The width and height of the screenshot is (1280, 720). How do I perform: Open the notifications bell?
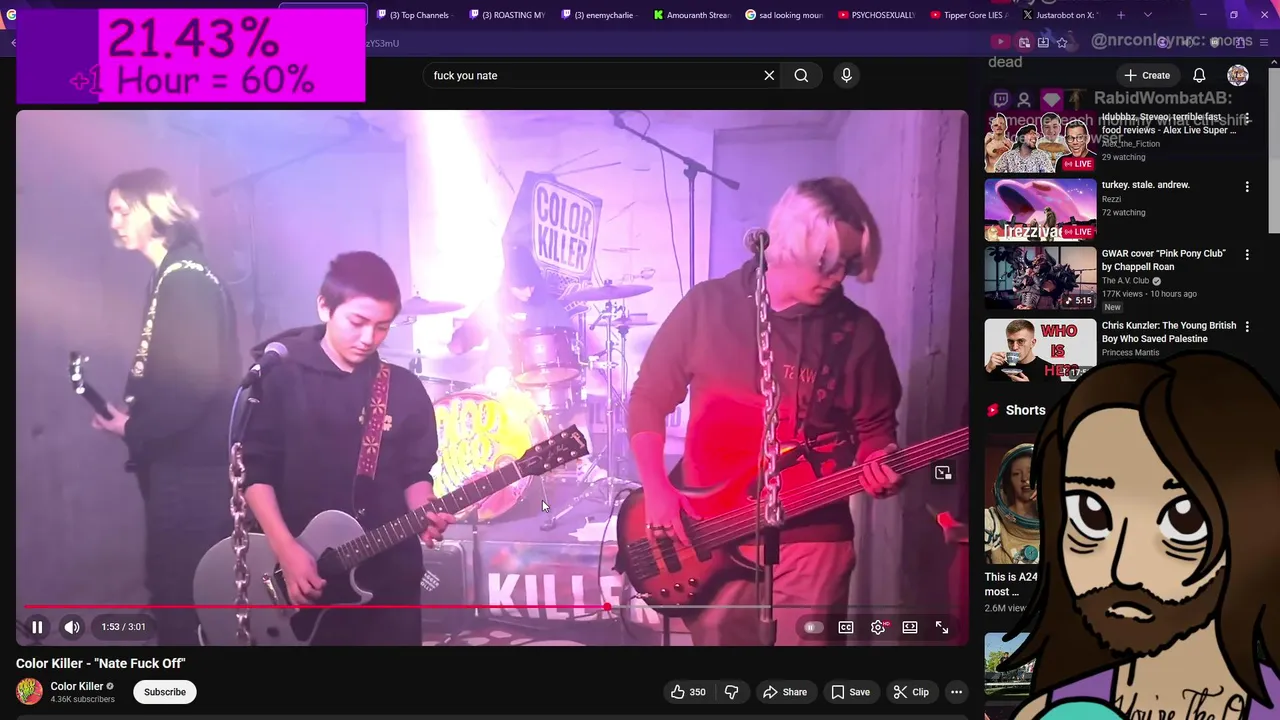1199,75
